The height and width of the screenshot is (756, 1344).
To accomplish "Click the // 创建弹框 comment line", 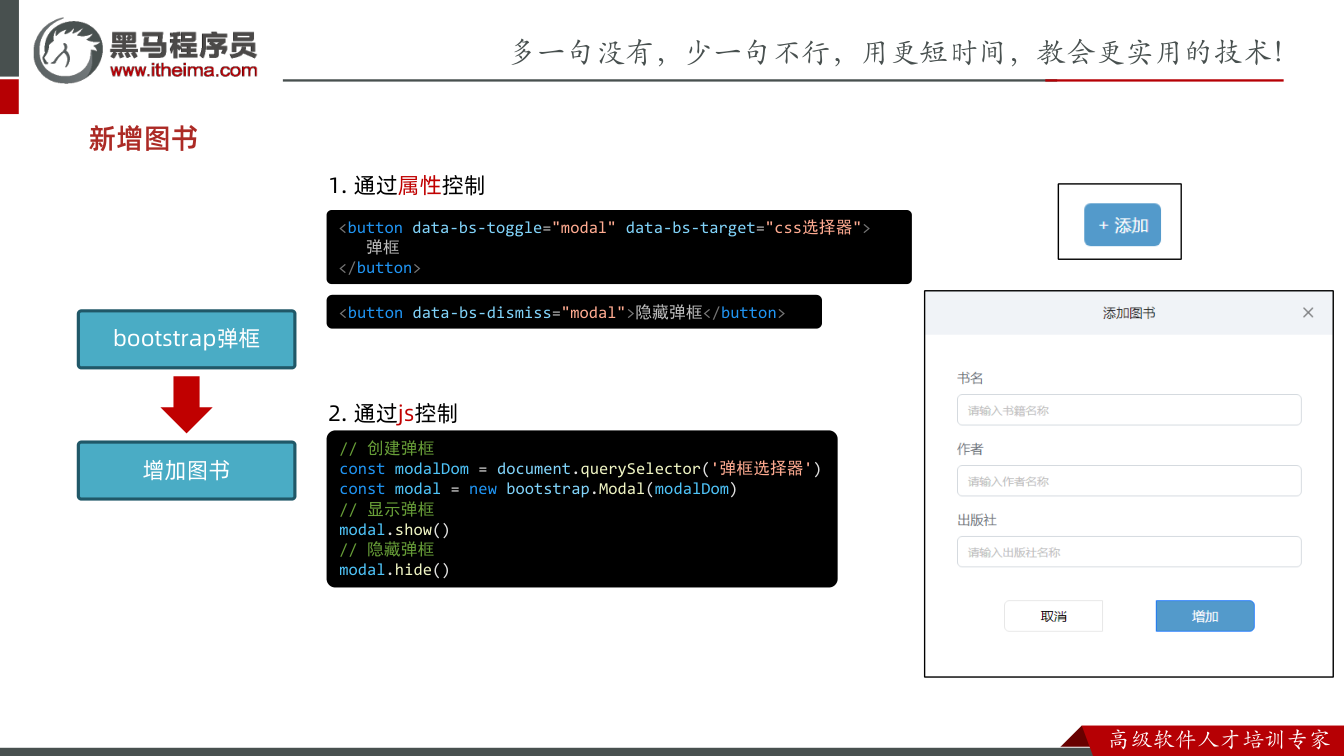I will 387,449.
